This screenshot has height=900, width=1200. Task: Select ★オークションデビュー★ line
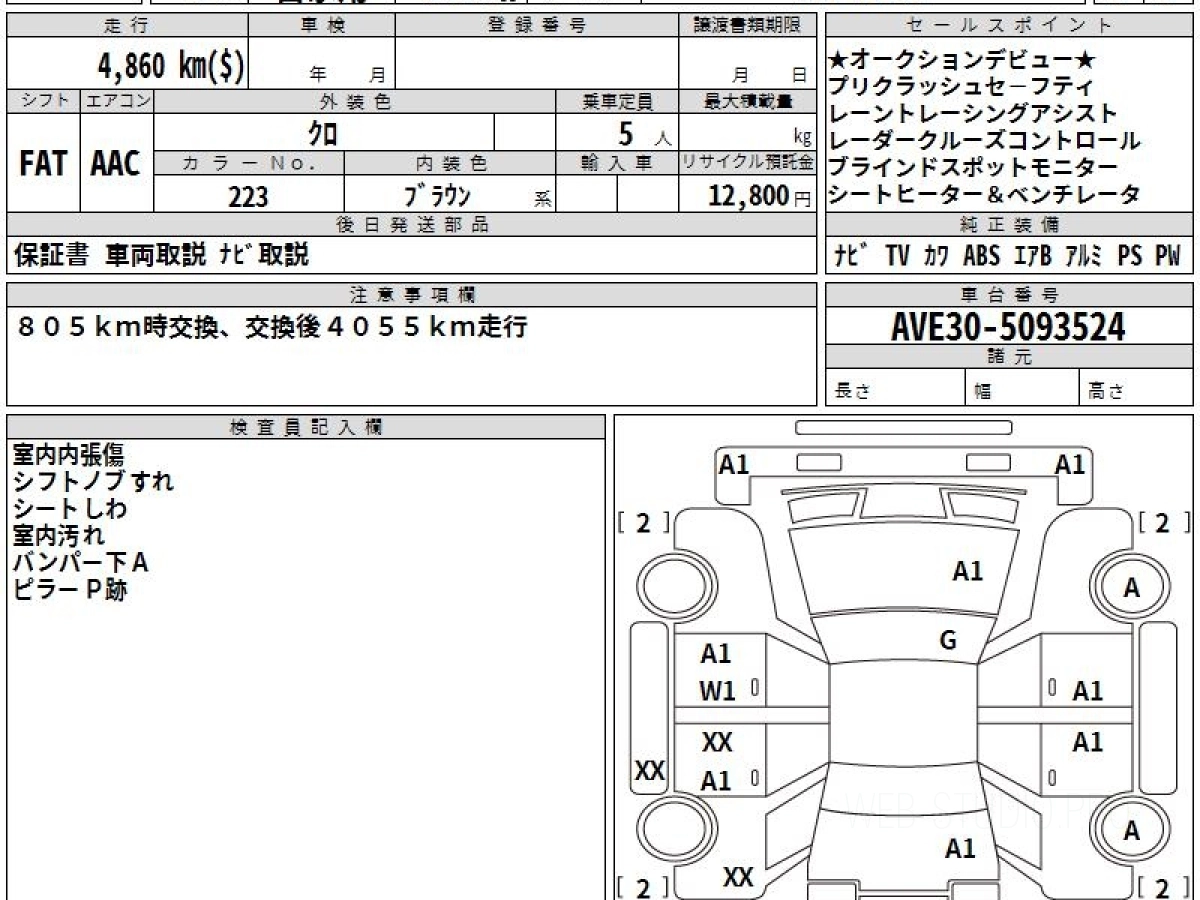click(x=964, y=60)
